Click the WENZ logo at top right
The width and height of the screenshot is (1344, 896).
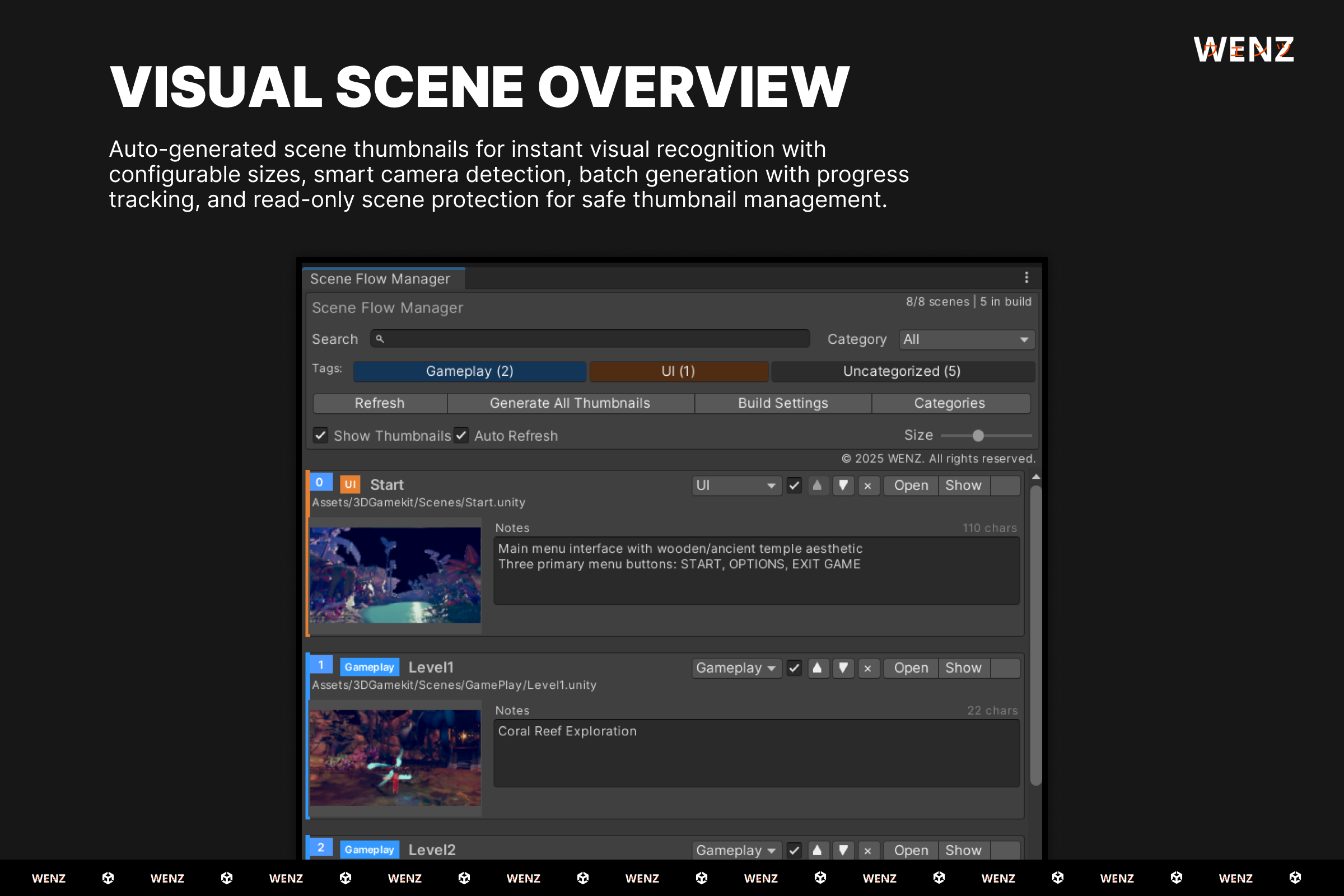coord(1244,50)
